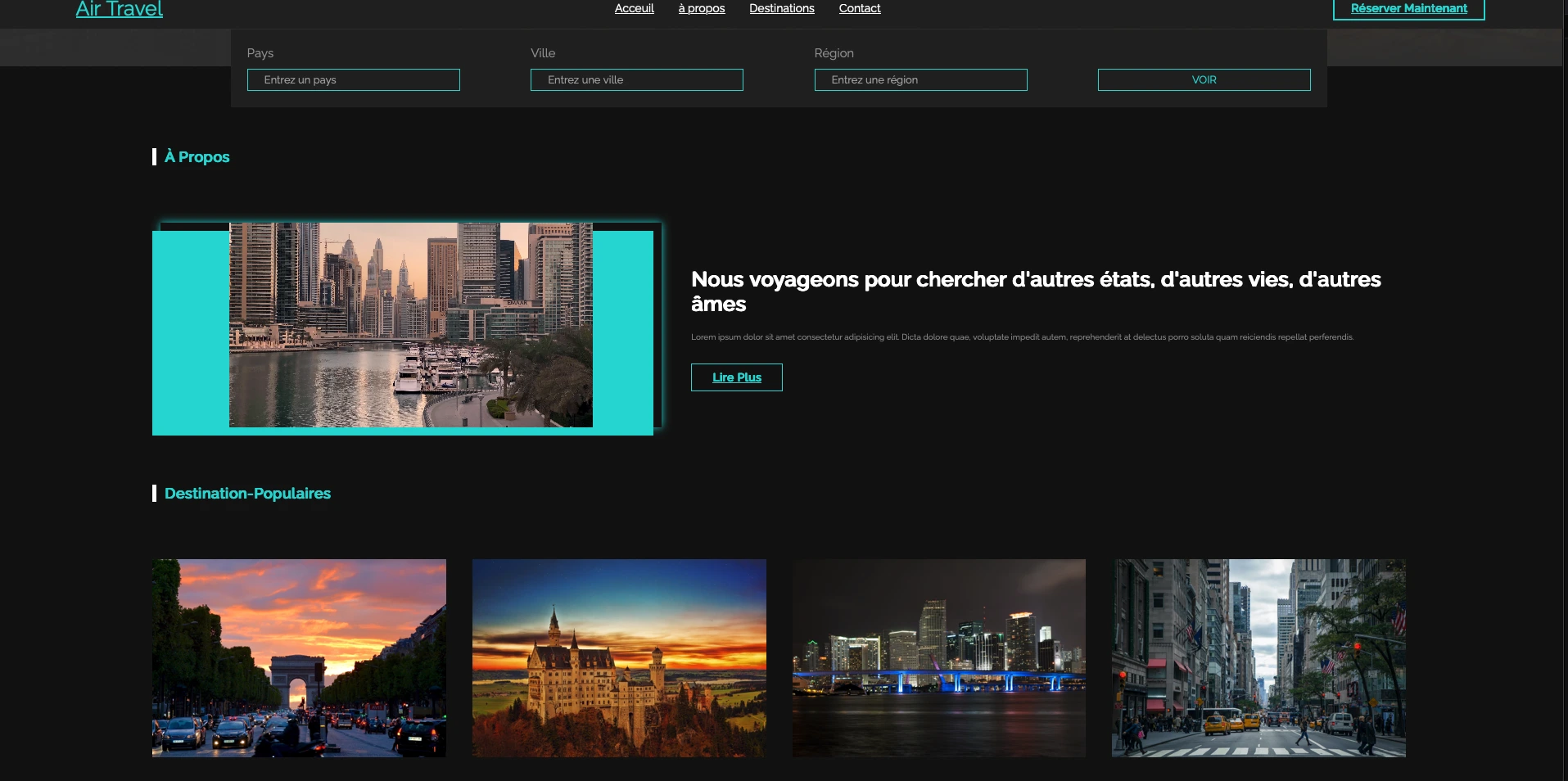Hit the VOIR search button
Screen dimensions: 1568x781
[1204, 80]
